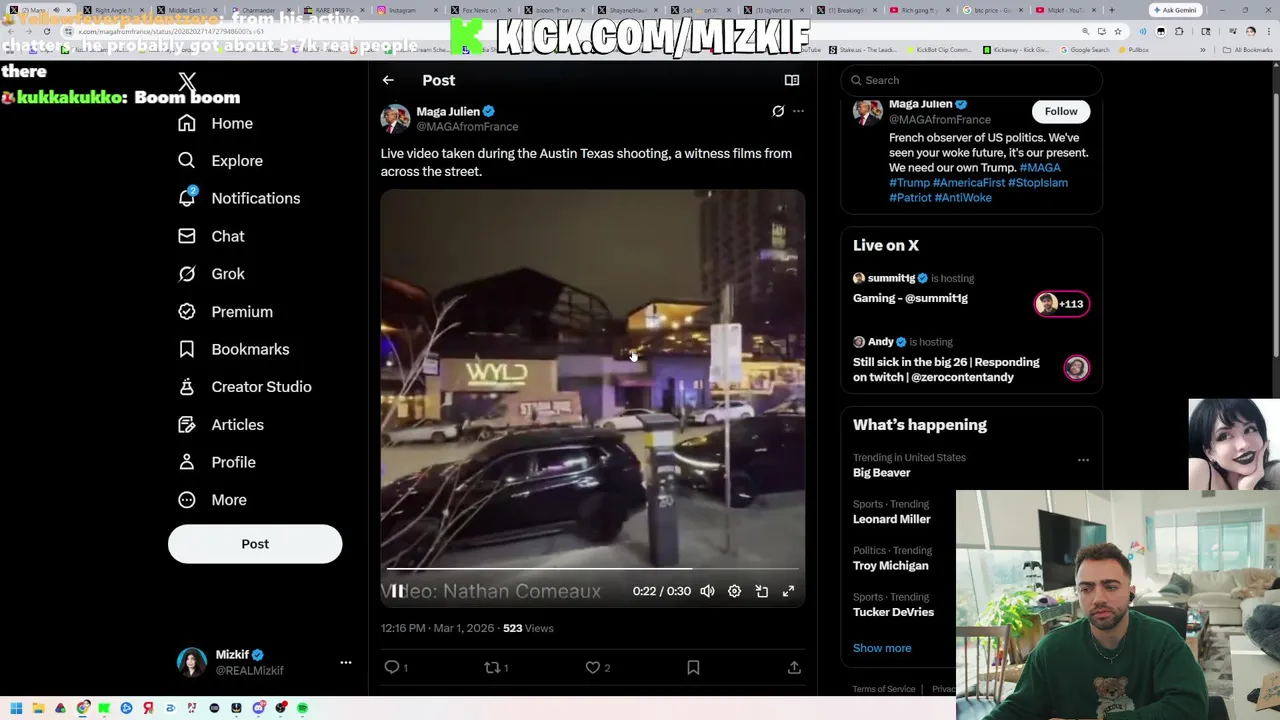This screenshot has height=720, width=1280.
Task: Click the reply comment icon
Action: coord(392,667)
